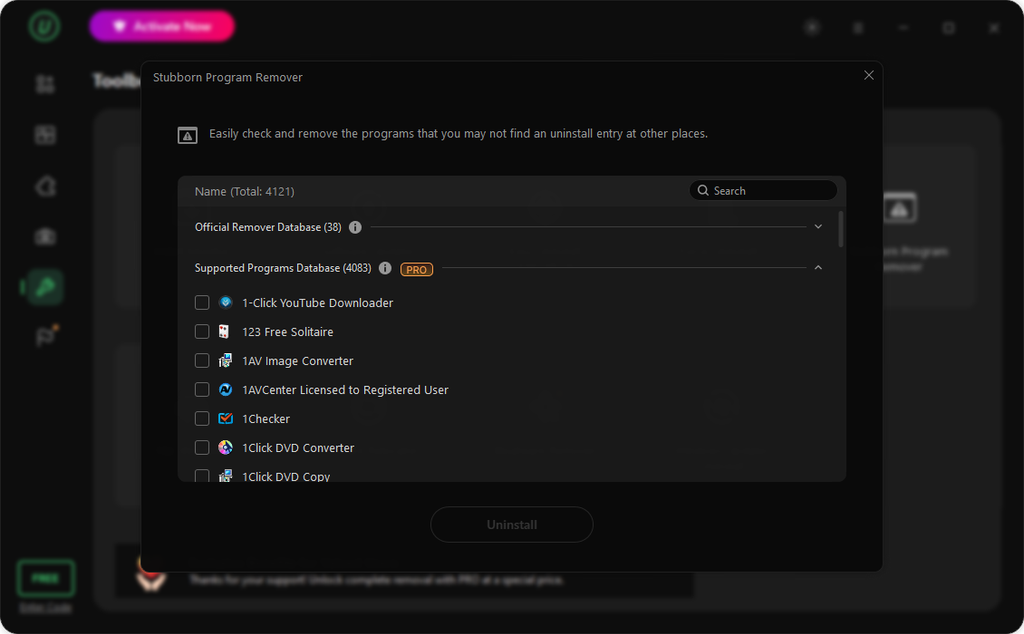Click the program list vertical scrollbar
Image resolution: width=1024 pixels, height=634 pixels.
click(x=840, y=229)
